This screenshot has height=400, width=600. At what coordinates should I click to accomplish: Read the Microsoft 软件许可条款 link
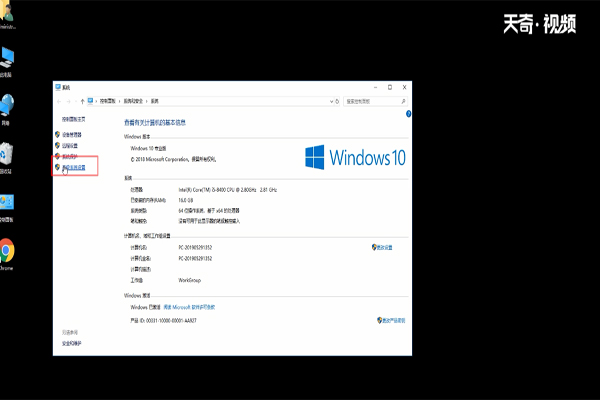(x=189, y=307)
